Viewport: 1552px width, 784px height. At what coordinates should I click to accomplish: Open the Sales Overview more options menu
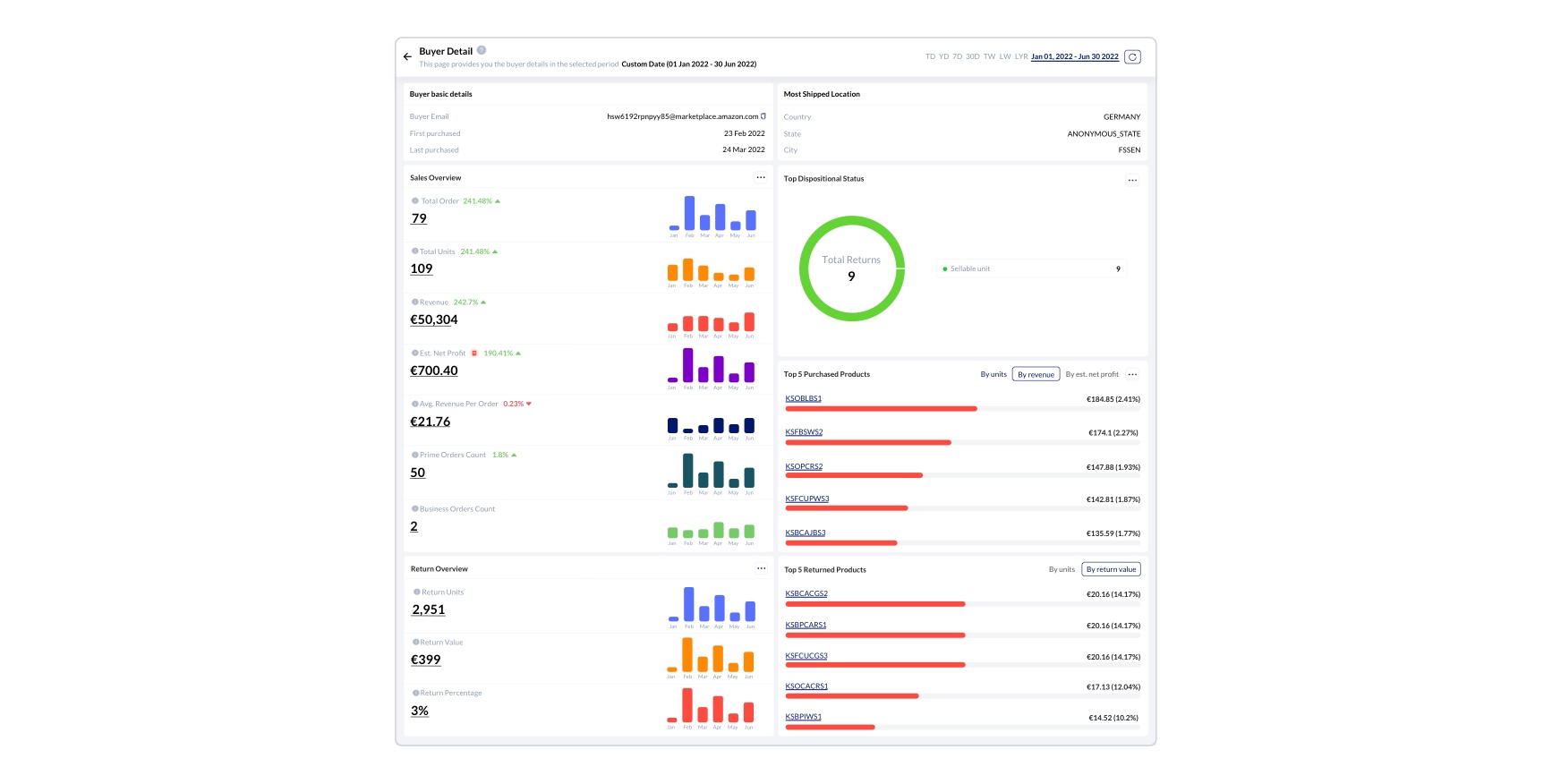coord(761,177)
